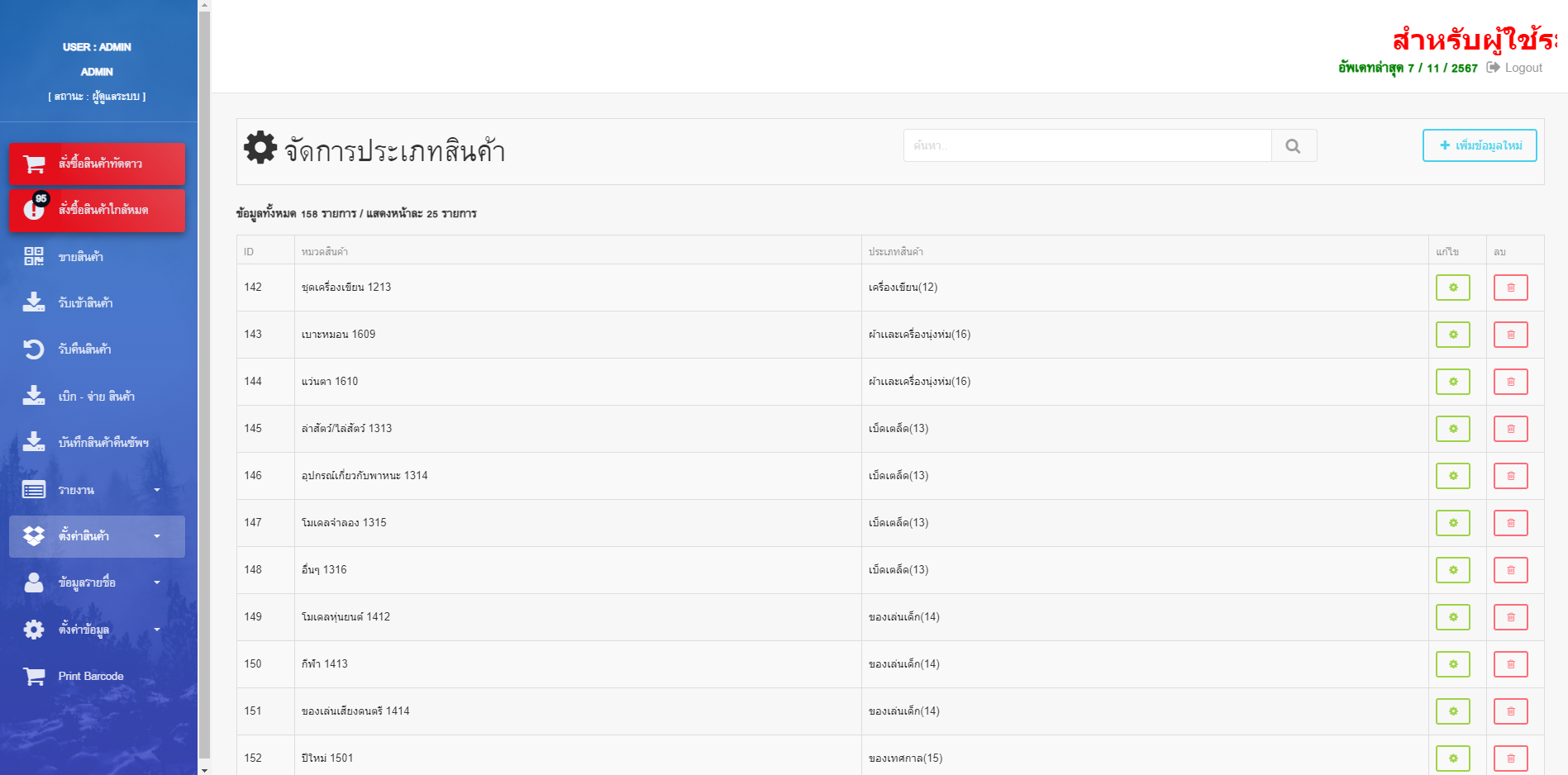Click the red delete icon for row 143
This screenshot has height=775, width=1568.
pyautogui.click(x=1510, y=335)
